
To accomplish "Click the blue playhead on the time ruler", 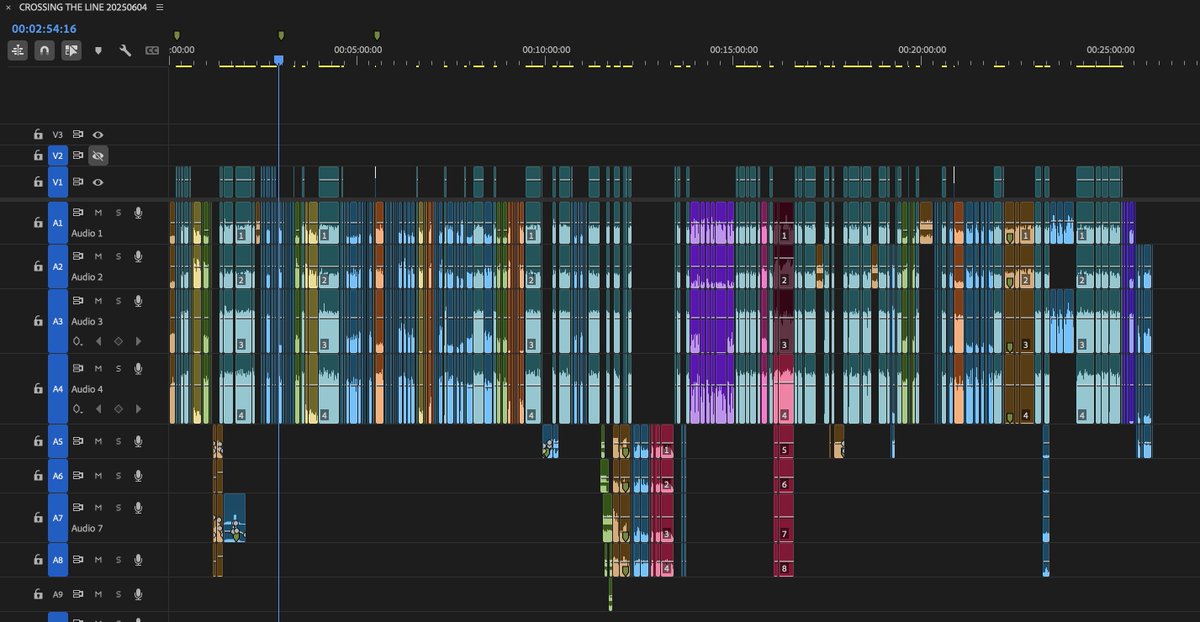I will [278, 59].
